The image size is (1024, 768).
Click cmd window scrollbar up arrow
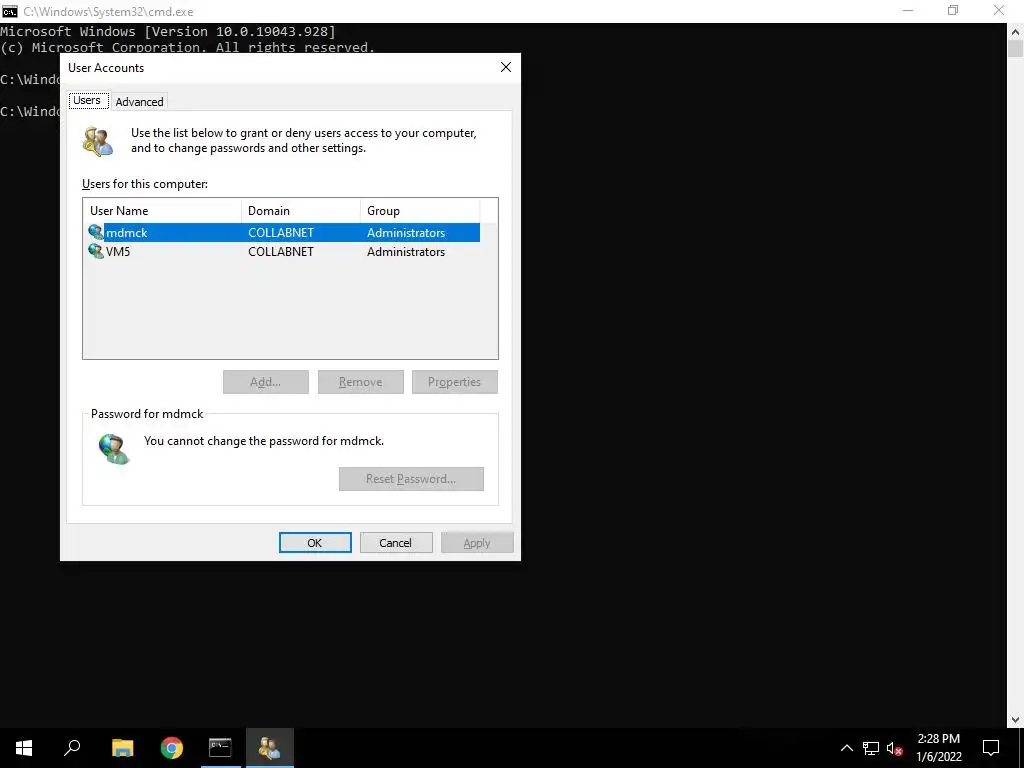[x=1016, y=31]
